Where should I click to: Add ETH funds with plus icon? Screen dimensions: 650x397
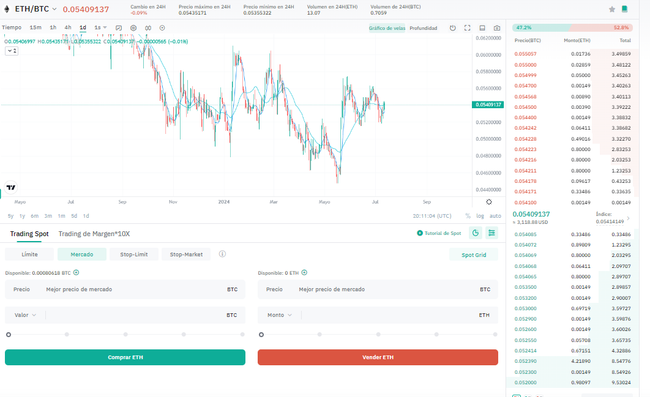tap(304, 273)
